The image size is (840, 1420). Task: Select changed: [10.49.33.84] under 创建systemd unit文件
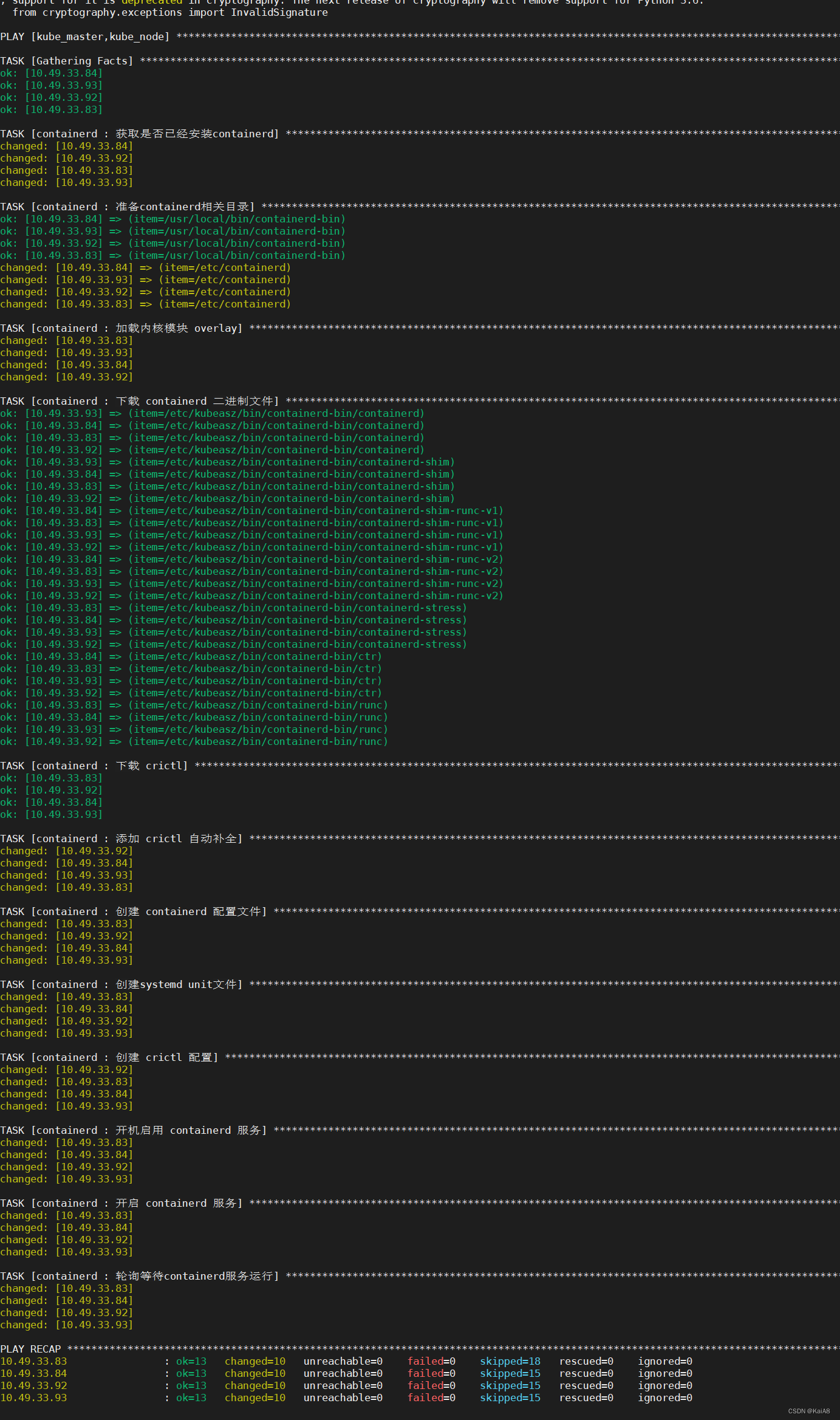[x=67, y=1009]
